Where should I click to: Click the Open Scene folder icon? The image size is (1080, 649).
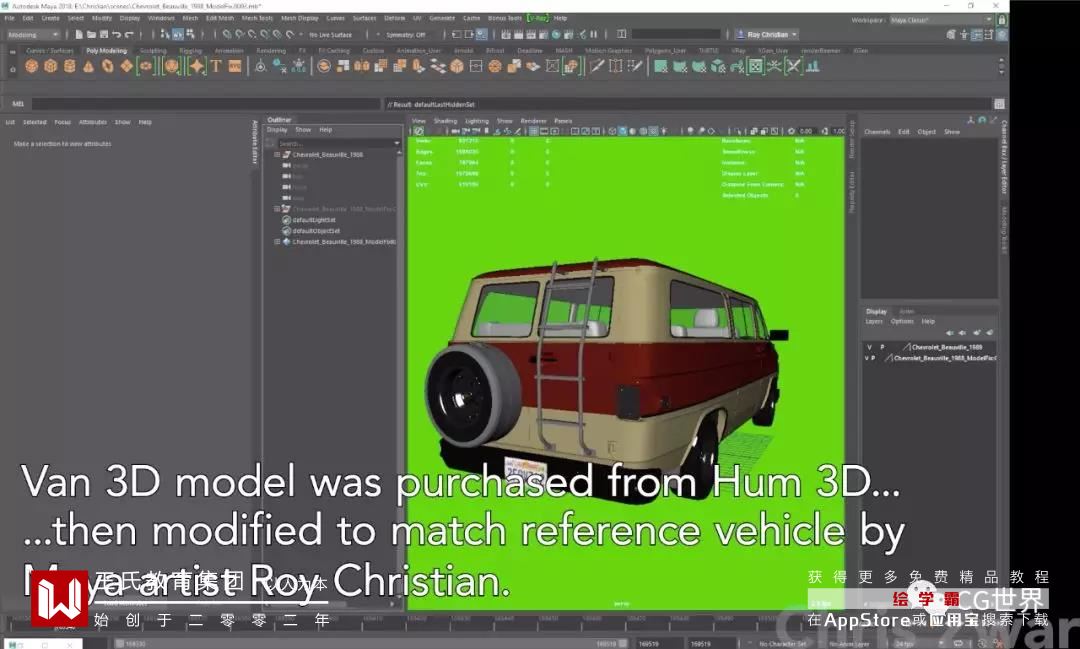click(x=91, y=34)
